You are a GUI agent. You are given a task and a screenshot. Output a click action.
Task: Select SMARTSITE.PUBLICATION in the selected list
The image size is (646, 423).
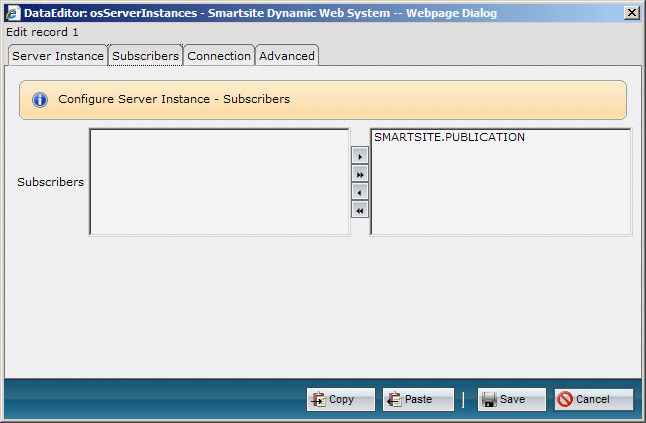[x=449, y=137]
